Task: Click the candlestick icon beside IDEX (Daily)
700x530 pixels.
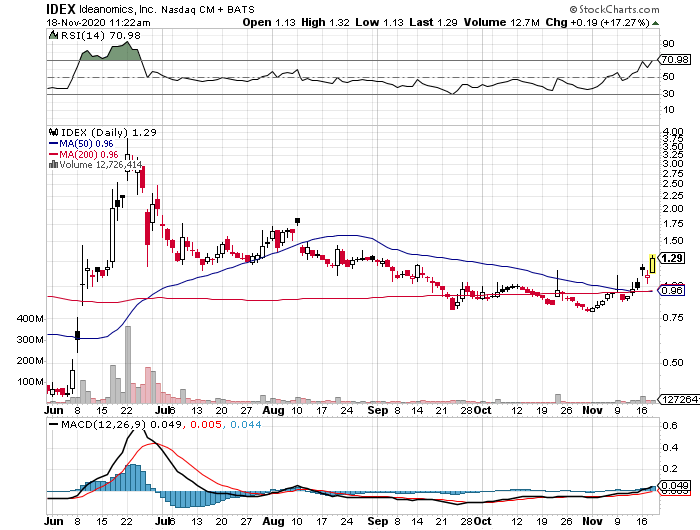Action: [x=53, y=132]
